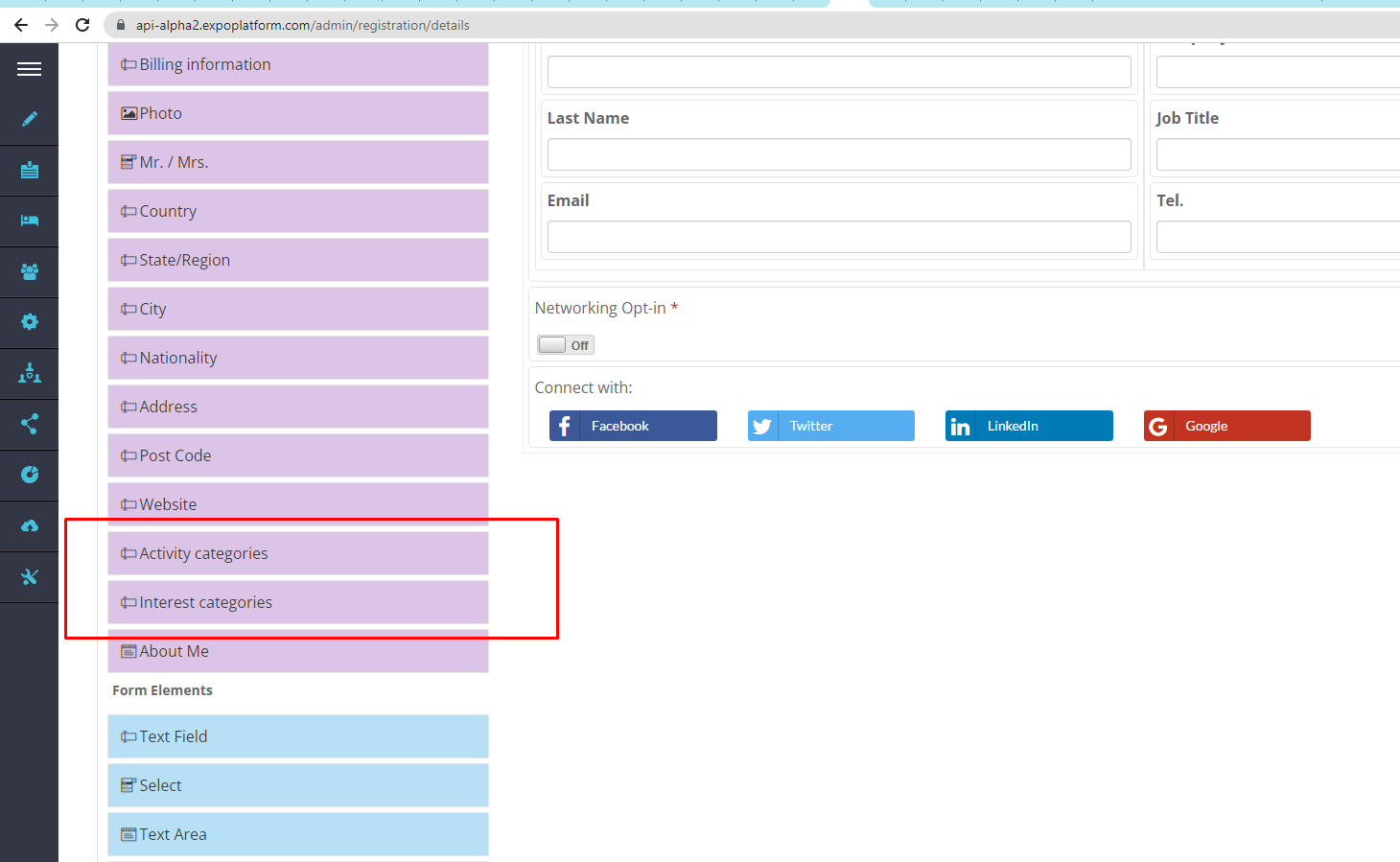Reload the page using the browser refresh button
Viewport: 1400px width, 862px height.
(x=82, y=25)
